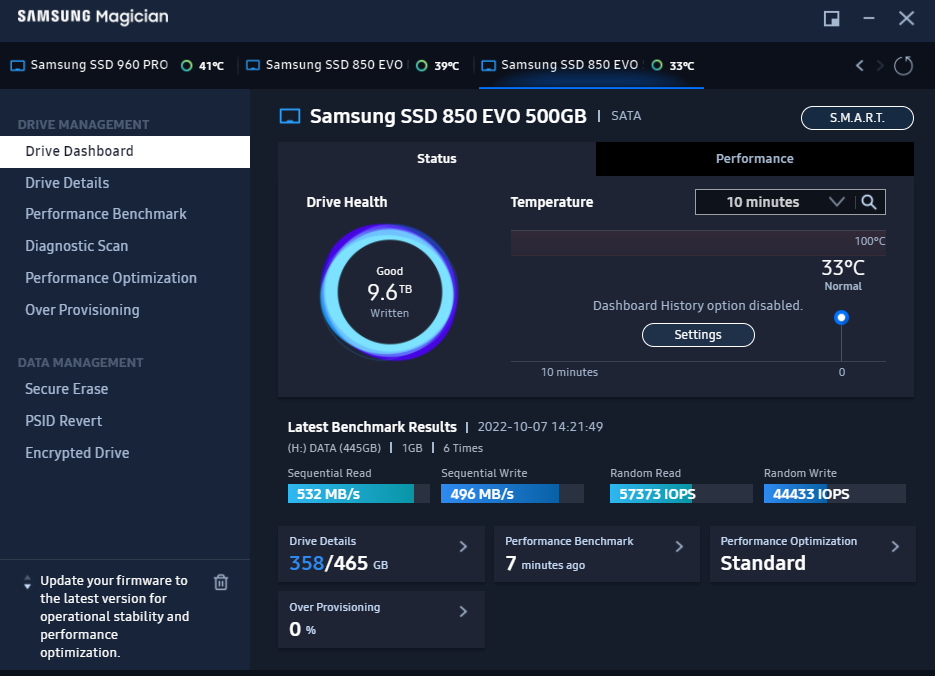Open Performance Optimization card chevron
The image size is (935, 676).
[x=895, y=547]
